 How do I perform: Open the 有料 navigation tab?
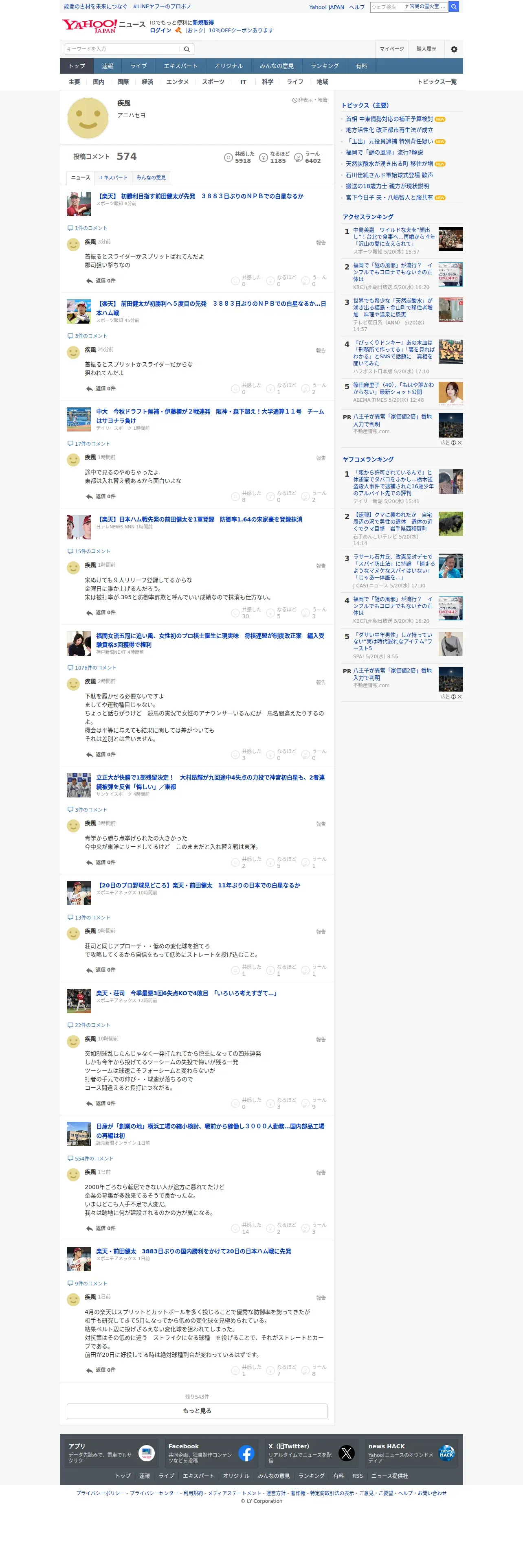point(362,66)
